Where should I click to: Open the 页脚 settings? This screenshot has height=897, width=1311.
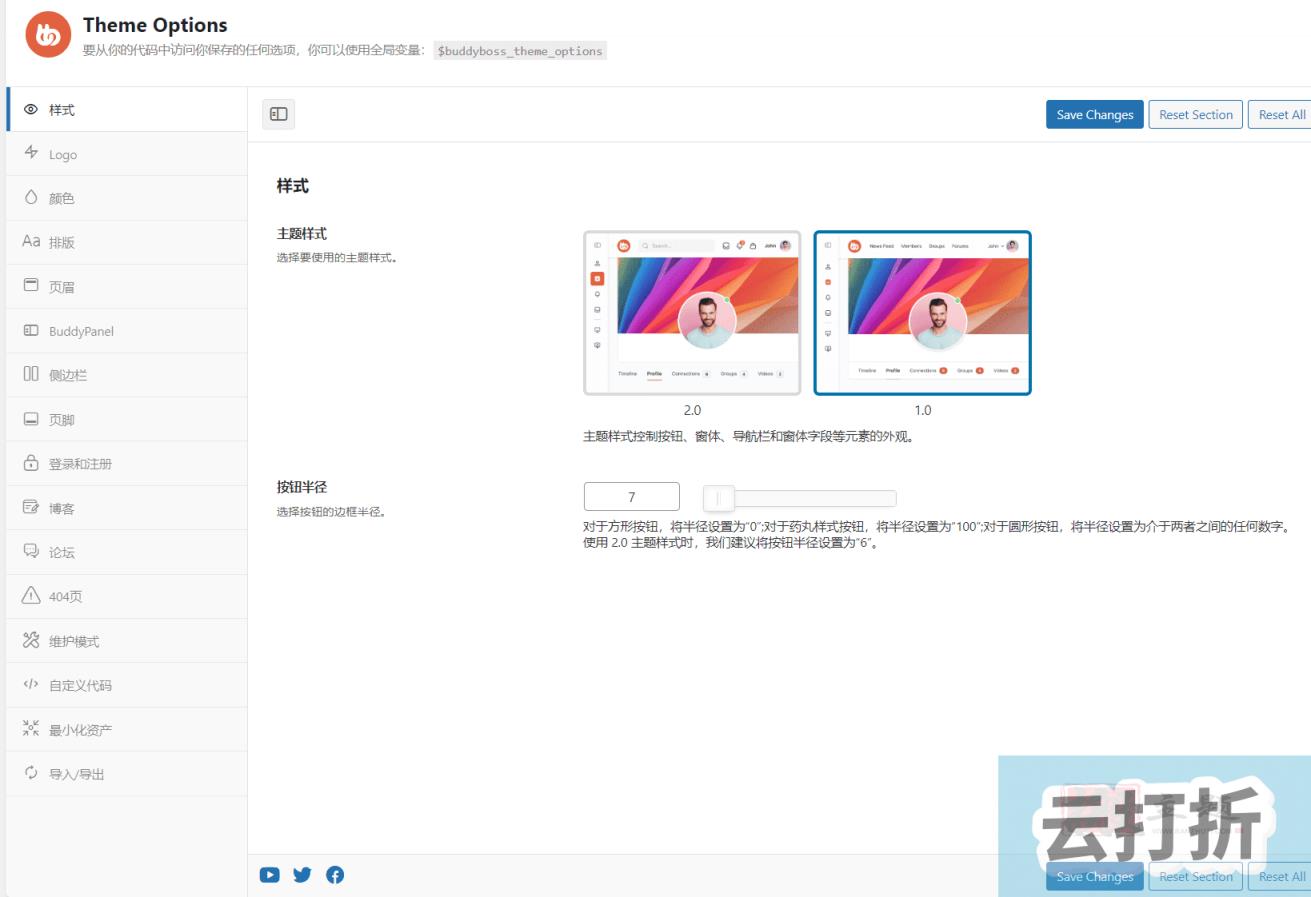click(x=127, y=419)
